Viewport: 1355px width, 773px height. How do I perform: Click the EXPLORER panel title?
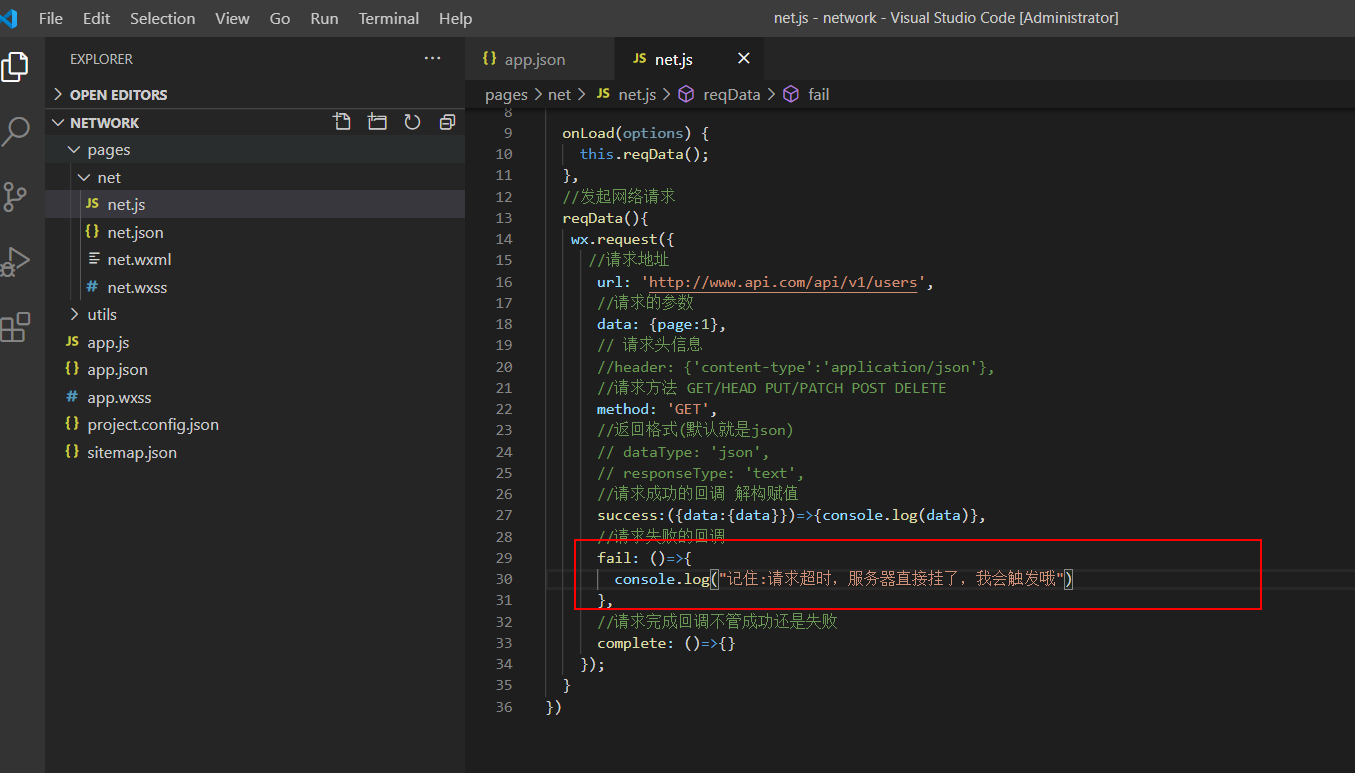pyautogui.click(x=101, y=59)
